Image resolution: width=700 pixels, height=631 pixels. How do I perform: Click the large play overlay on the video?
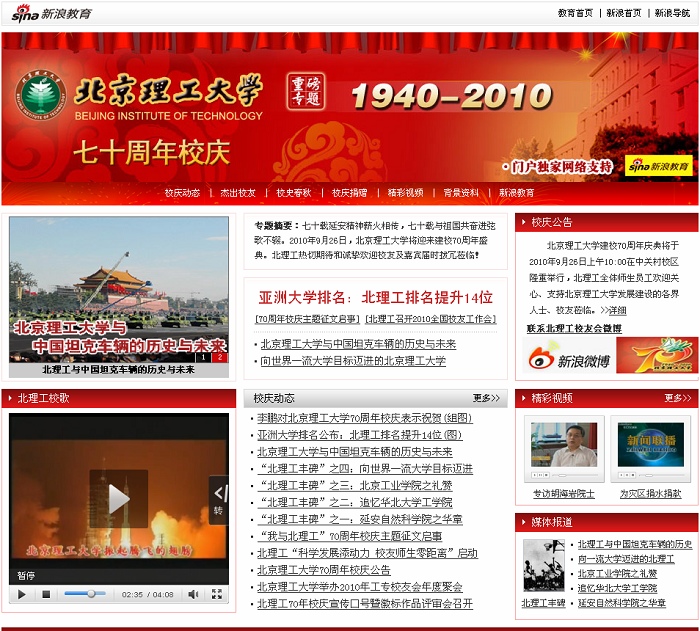pyautogui.click(x=118, y=498)
